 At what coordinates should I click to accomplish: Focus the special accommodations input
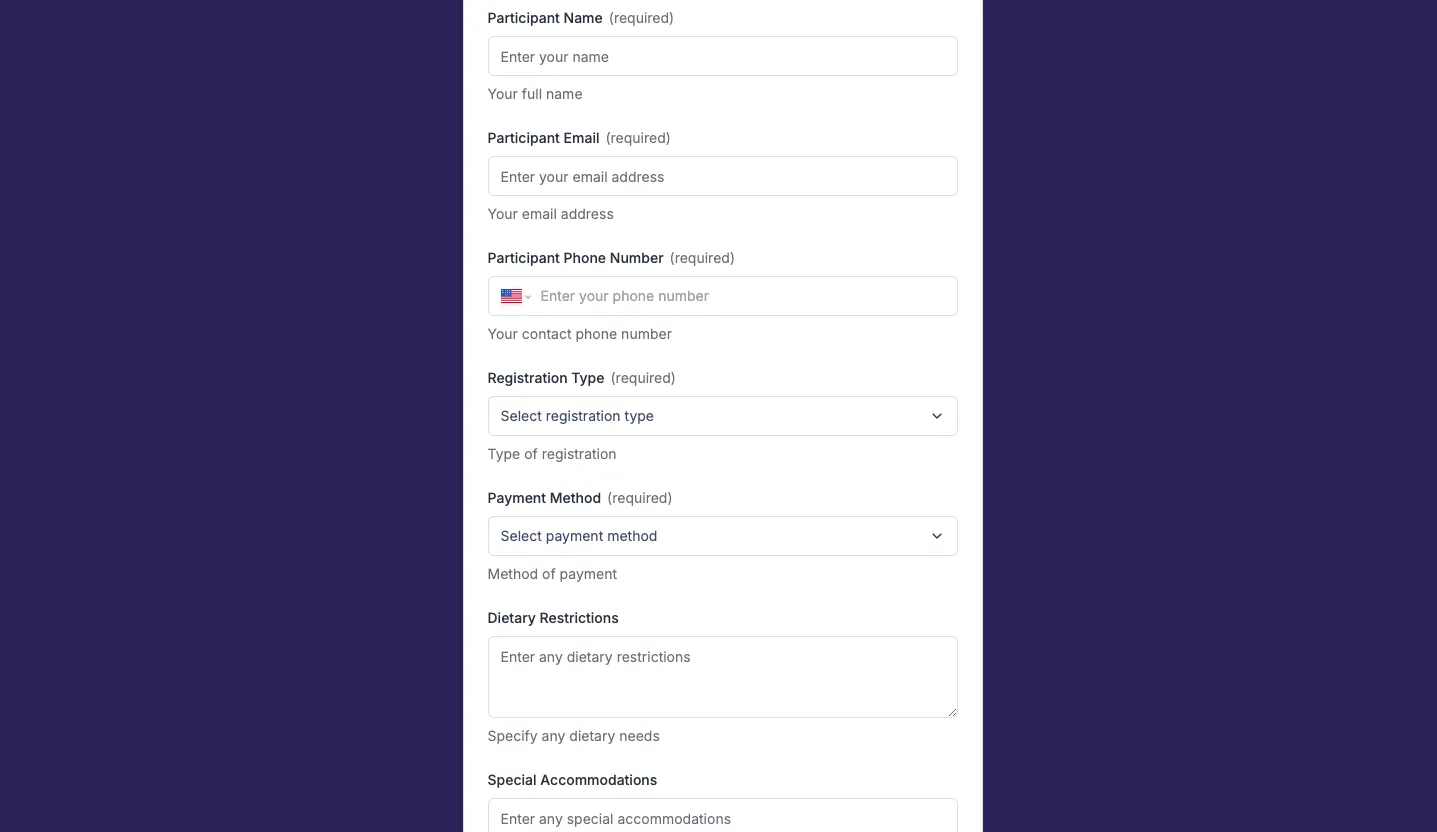click(x=722, y=818)
